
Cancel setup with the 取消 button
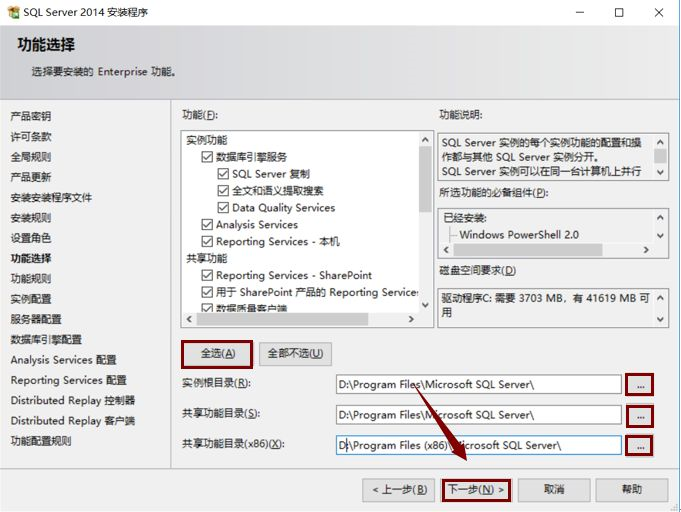pyautogui.click(x=554, y=490)
